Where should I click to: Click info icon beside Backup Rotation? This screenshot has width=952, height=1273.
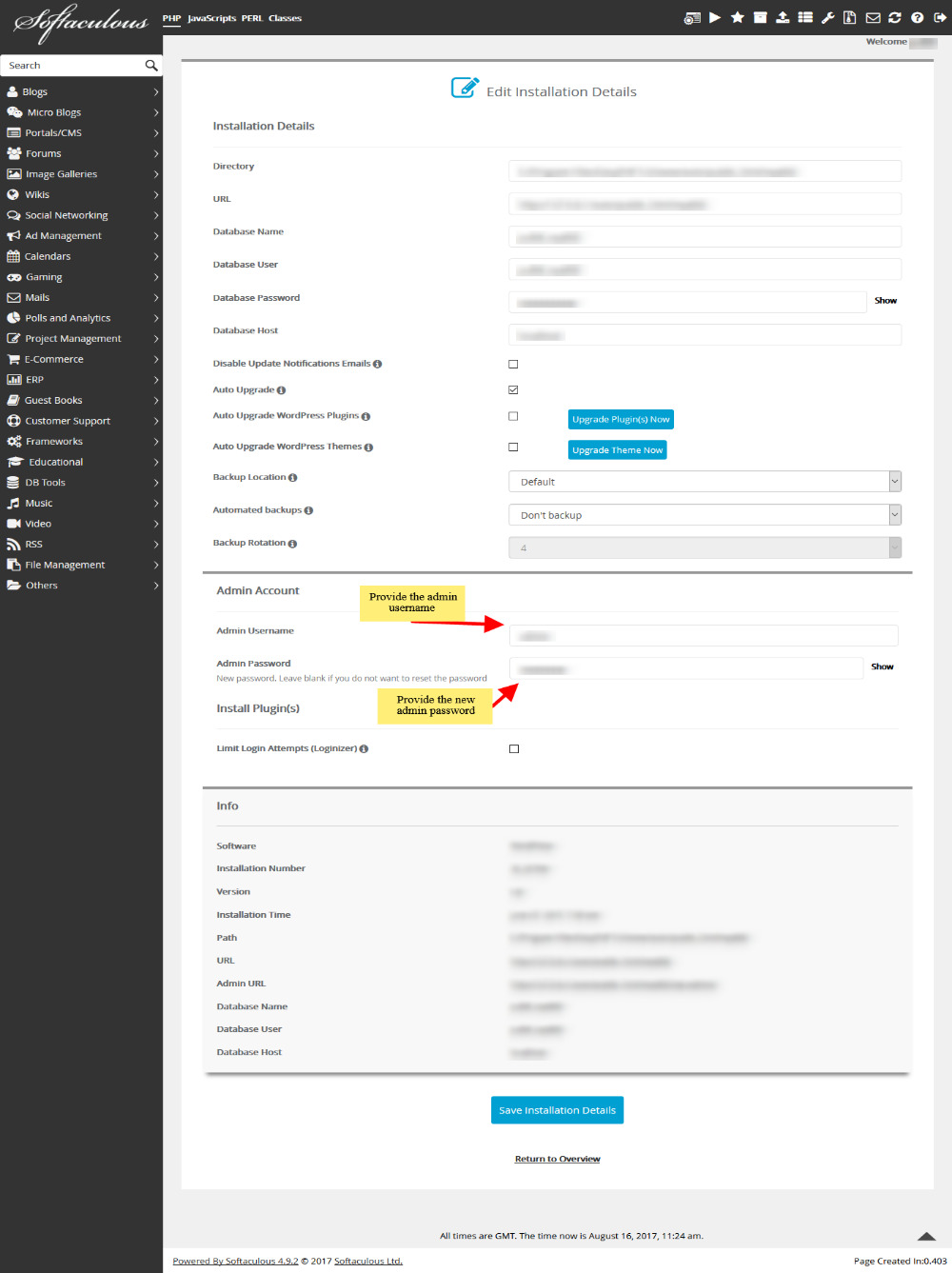pyautogui.click(x=292, y=544)
